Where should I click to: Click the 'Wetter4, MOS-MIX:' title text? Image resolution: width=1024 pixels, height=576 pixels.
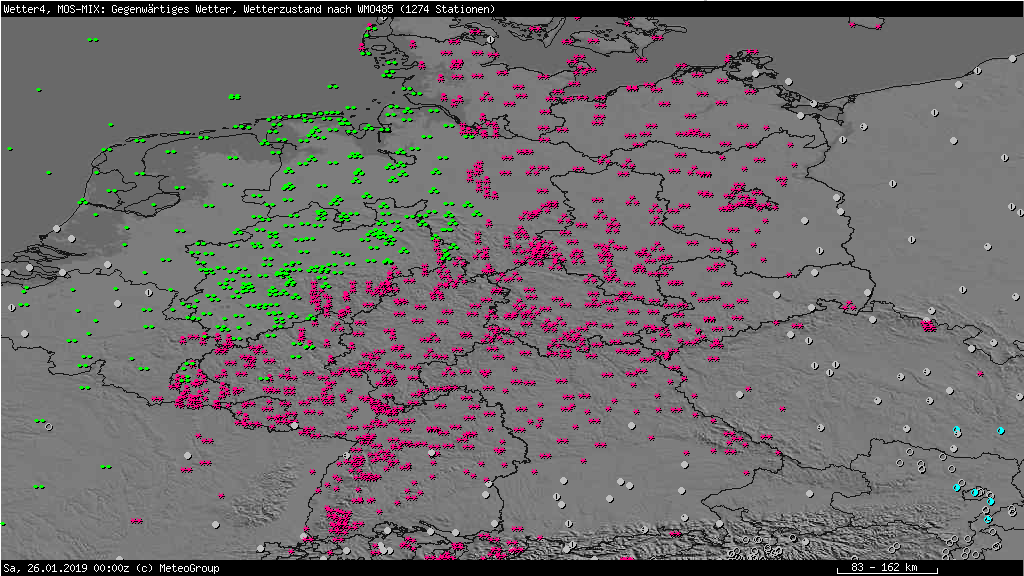point(54,9)
